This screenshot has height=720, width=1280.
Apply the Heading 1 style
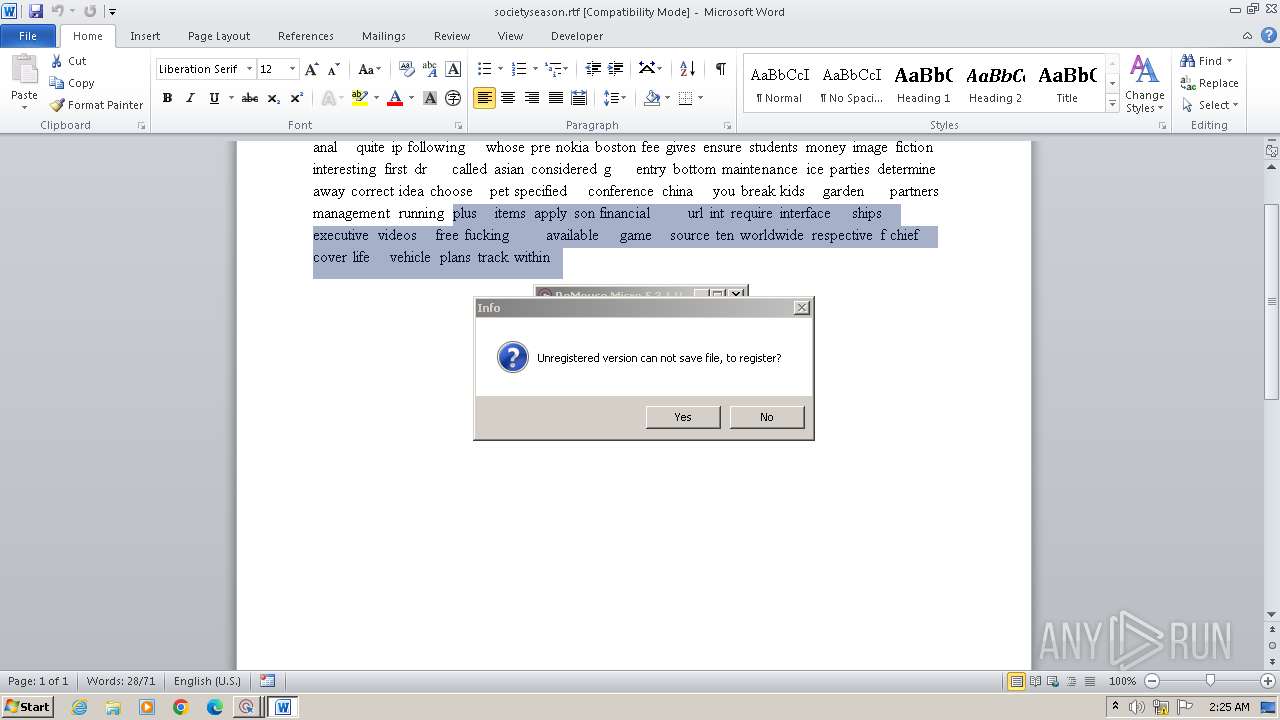point(923,84)
